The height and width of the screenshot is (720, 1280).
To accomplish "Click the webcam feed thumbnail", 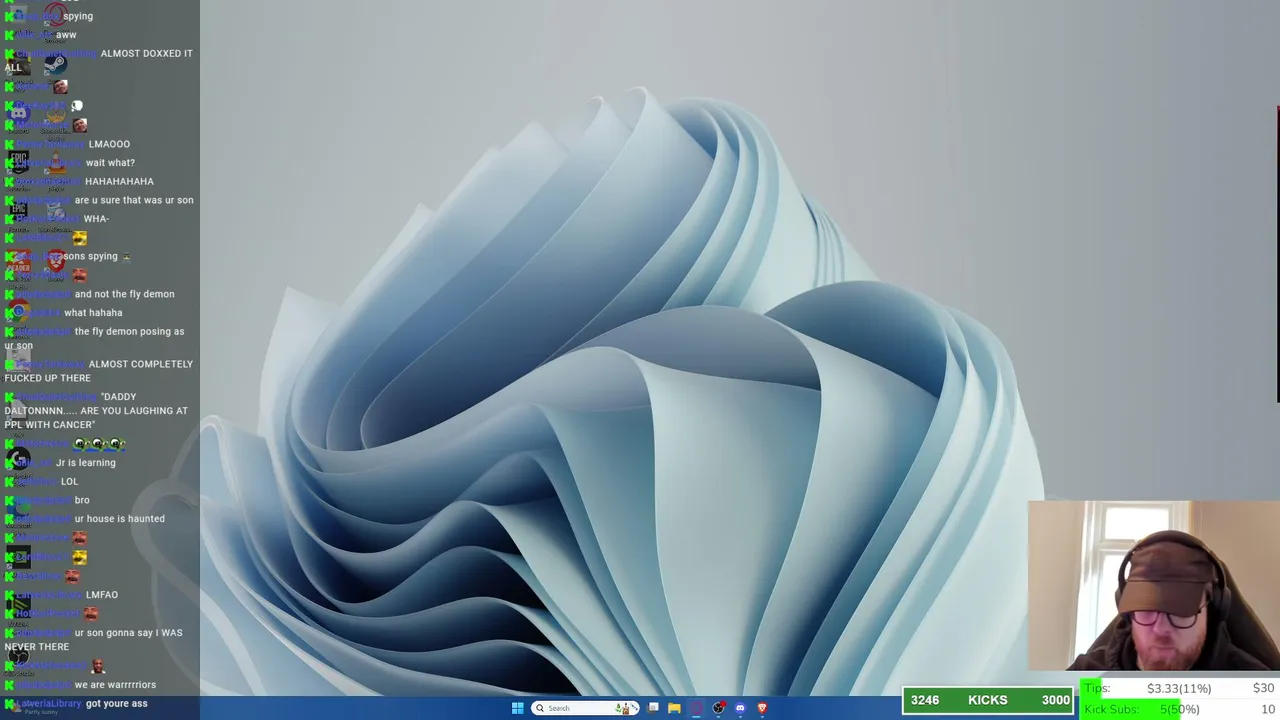I will (1153, 585).
